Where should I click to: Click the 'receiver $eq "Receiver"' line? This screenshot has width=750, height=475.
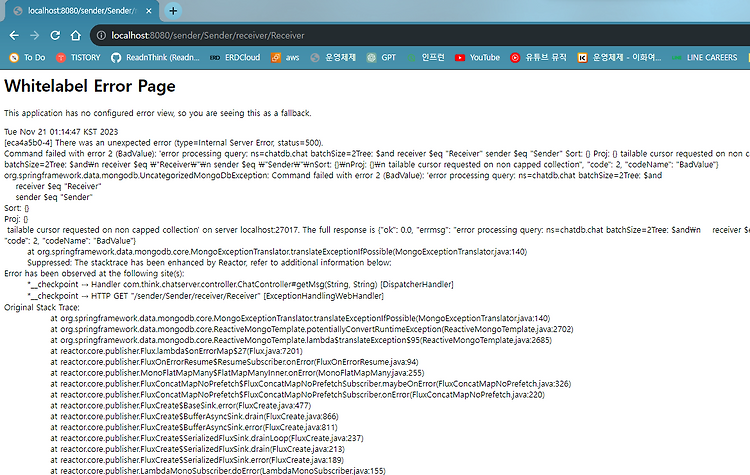pos(58,186)
